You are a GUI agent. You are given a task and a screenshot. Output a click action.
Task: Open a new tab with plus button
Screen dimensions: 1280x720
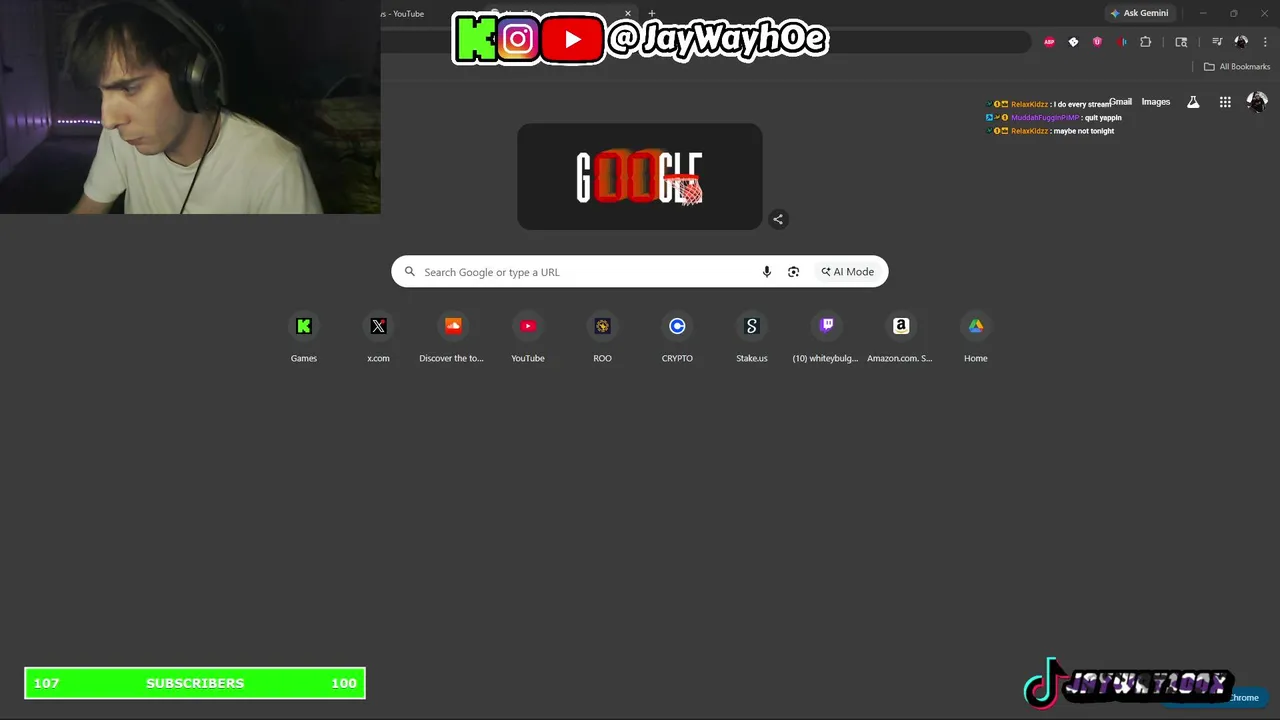(652, 14)
